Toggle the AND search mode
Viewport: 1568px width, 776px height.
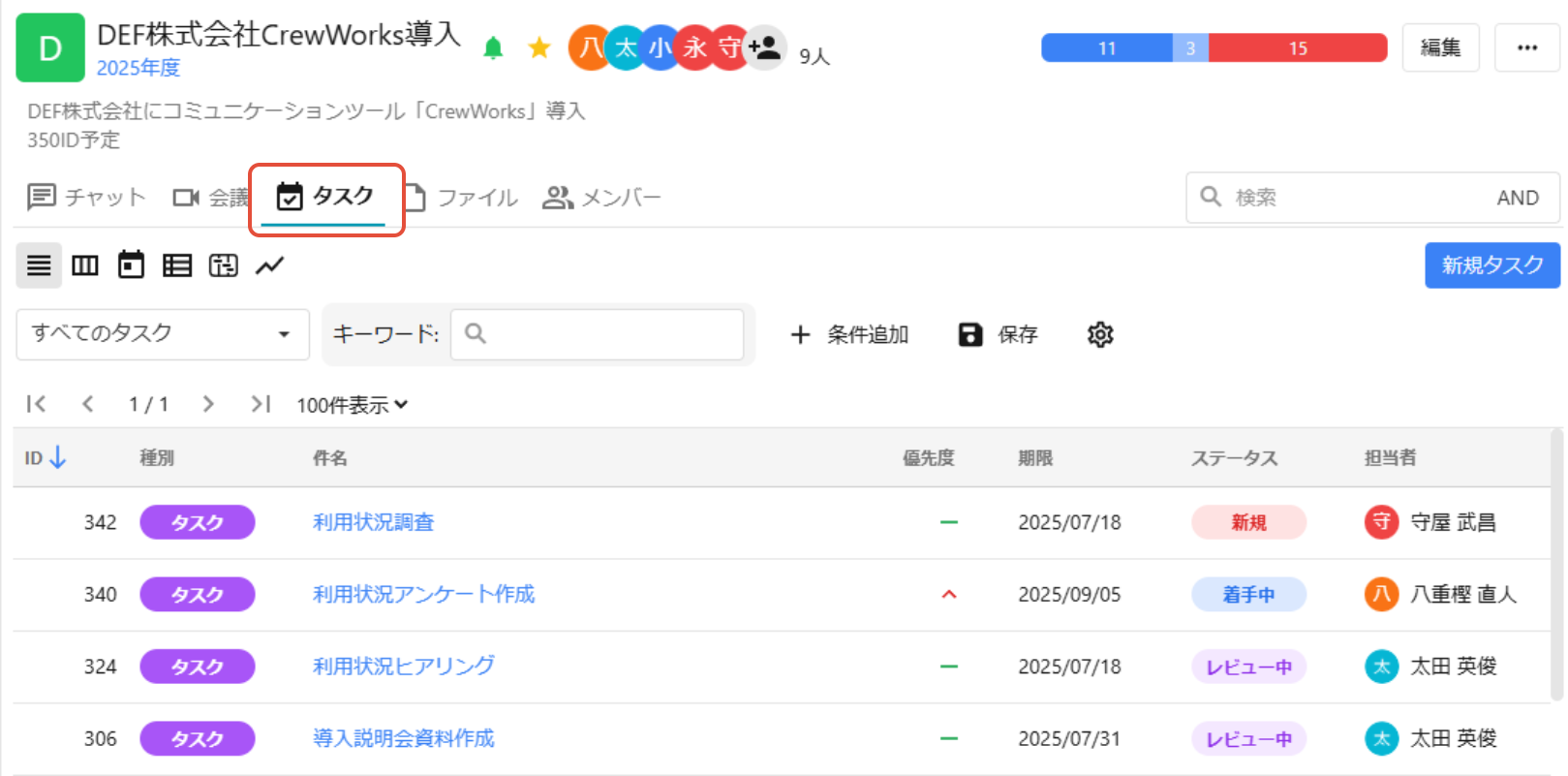coord(1518,198)
